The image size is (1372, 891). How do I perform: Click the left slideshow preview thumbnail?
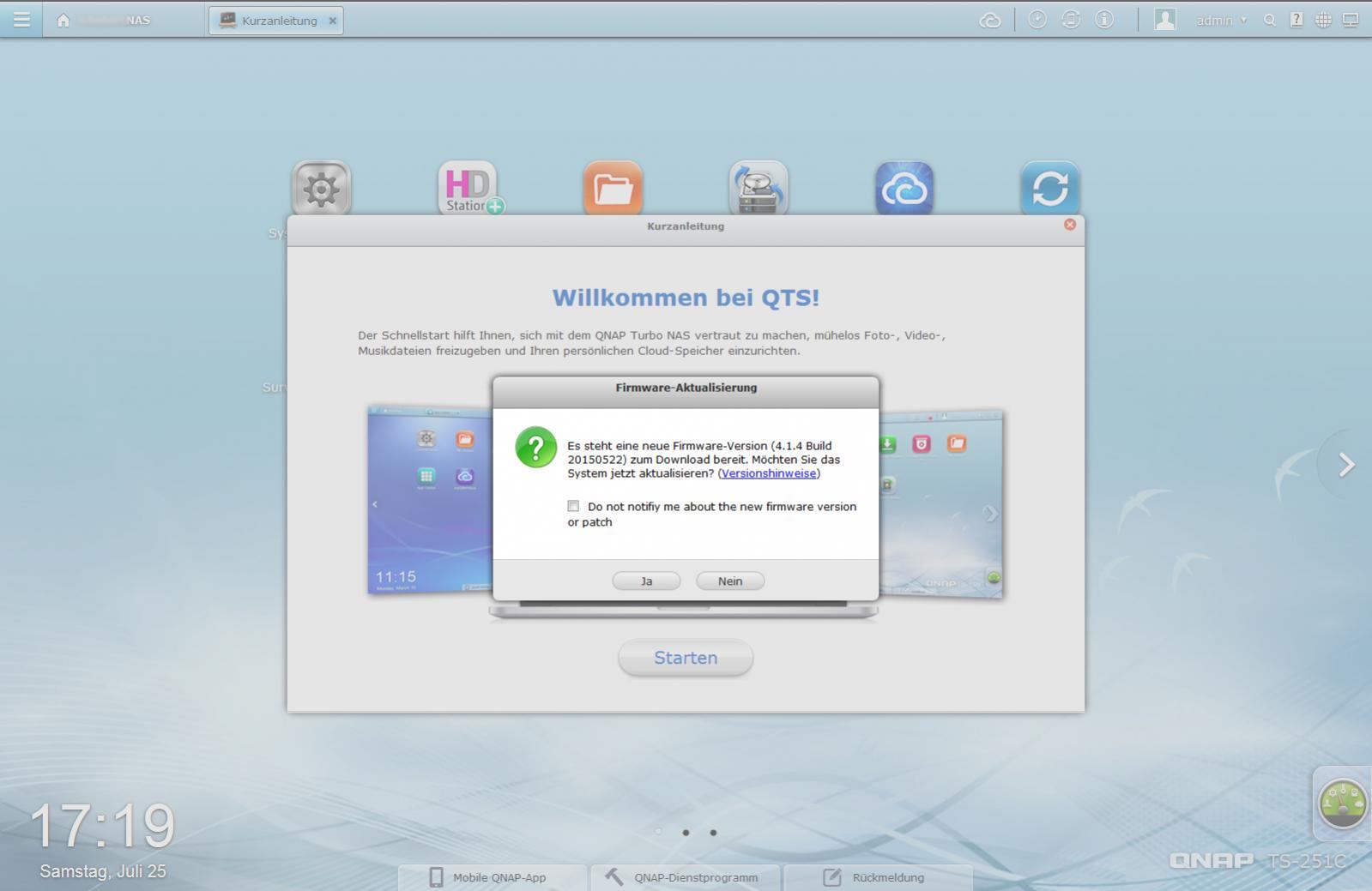pyautogui.click(x=430, y=500)
